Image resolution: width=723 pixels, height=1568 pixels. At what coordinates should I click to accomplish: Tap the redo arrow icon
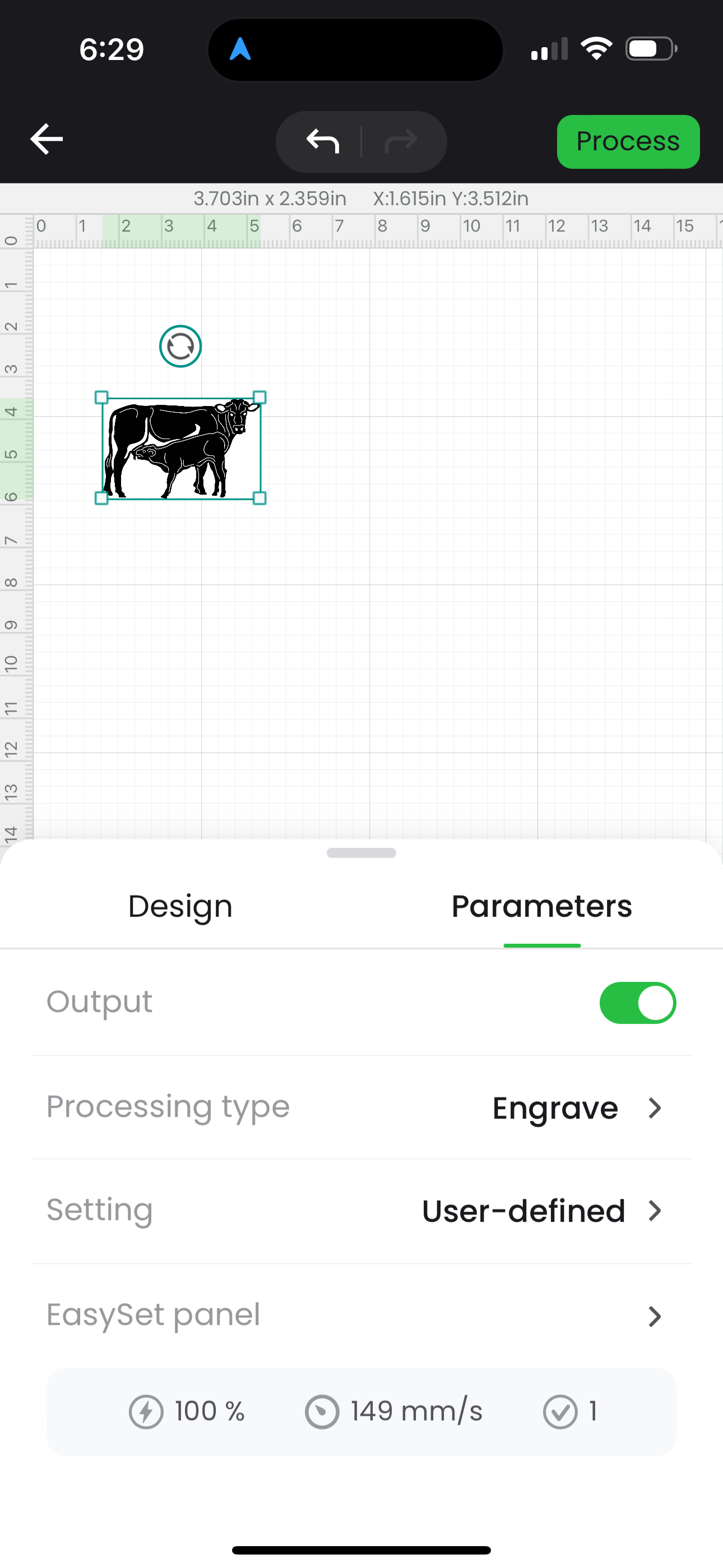[401, 141]
